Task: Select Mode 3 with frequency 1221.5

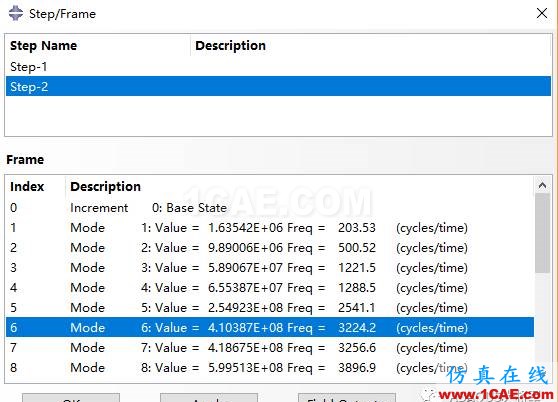Action: click(270, 268)
